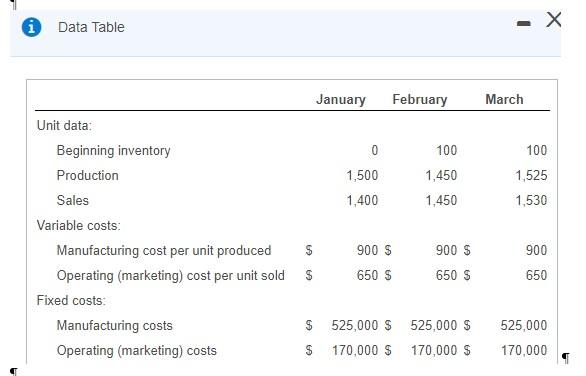This screenshot has width=586, height=376.
Task: Select the 'Production' row label
Action: 87,176
